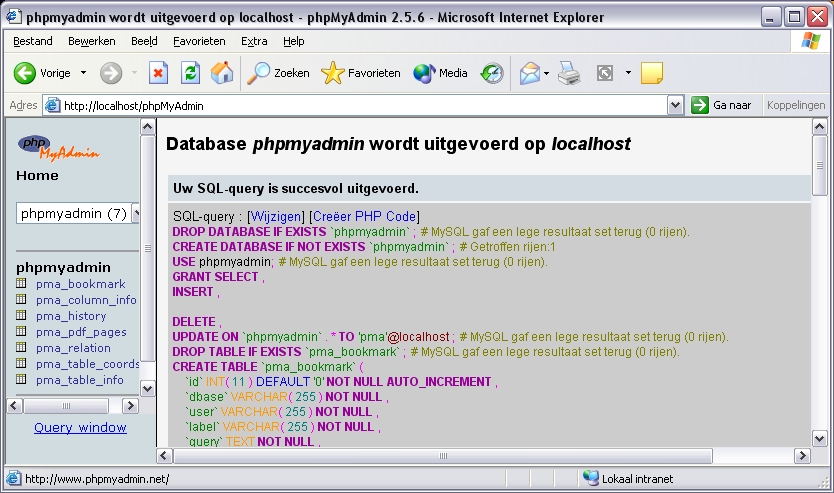Click main pane vertical scrollbar down arrow
Image resolution: width=834 pixels, height=493 pixels.
click(x=819, y=439)
